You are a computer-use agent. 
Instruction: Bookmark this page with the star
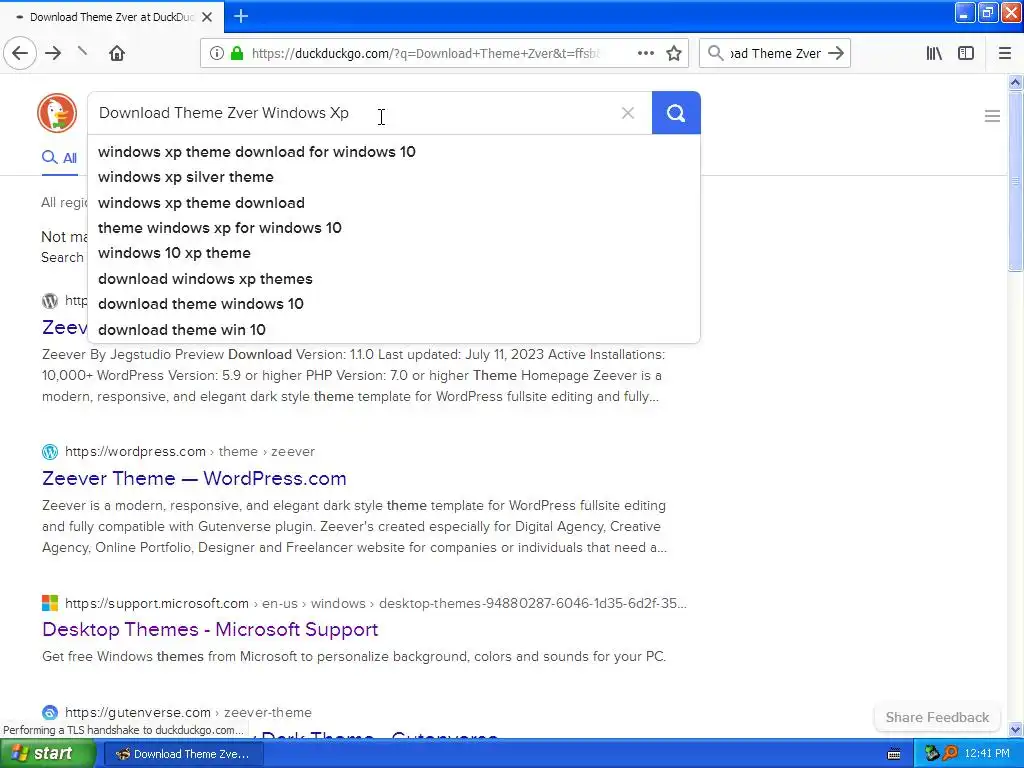674,54
